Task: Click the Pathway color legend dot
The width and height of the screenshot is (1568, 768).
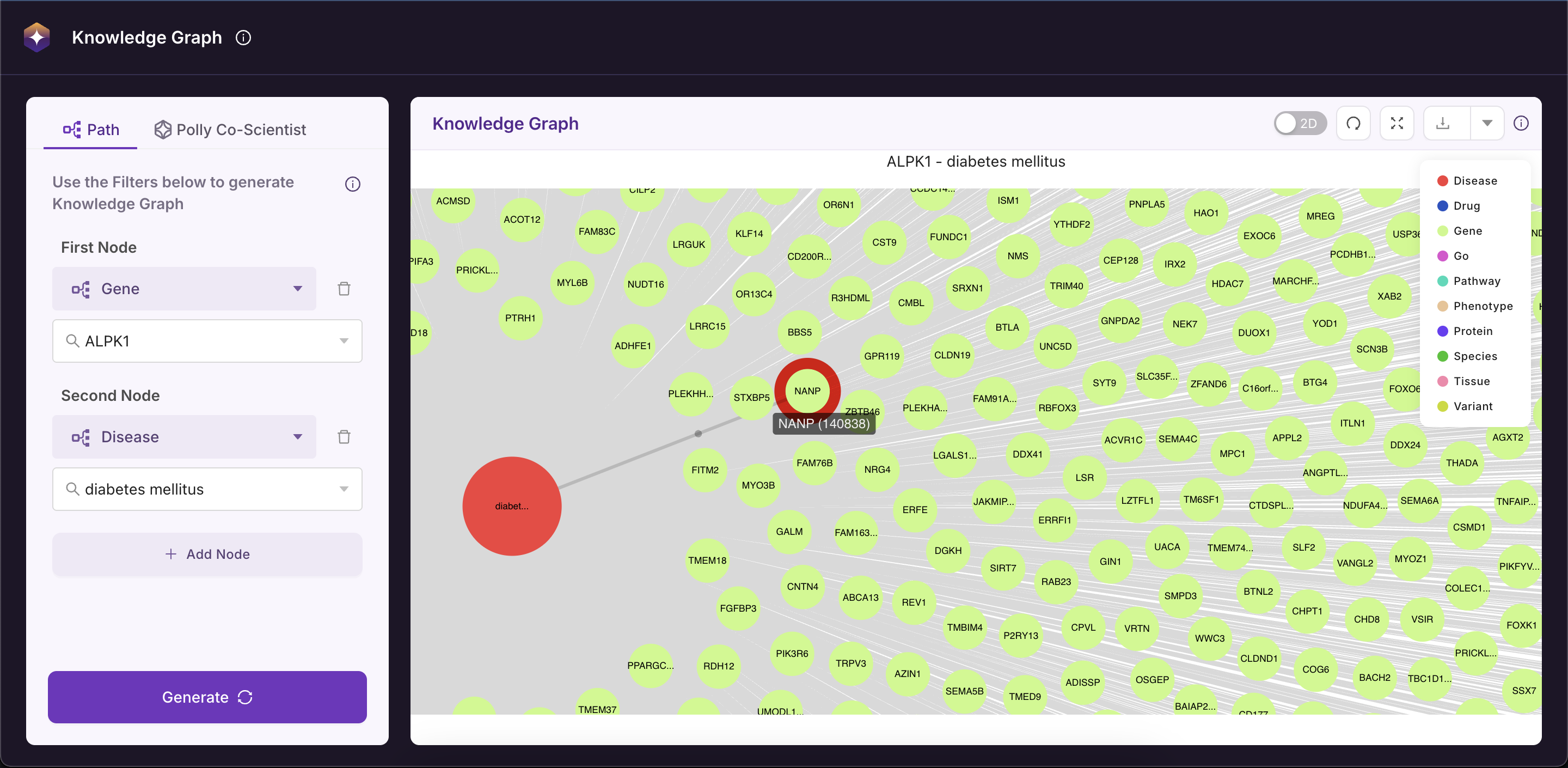Action: coord(1442,281)
